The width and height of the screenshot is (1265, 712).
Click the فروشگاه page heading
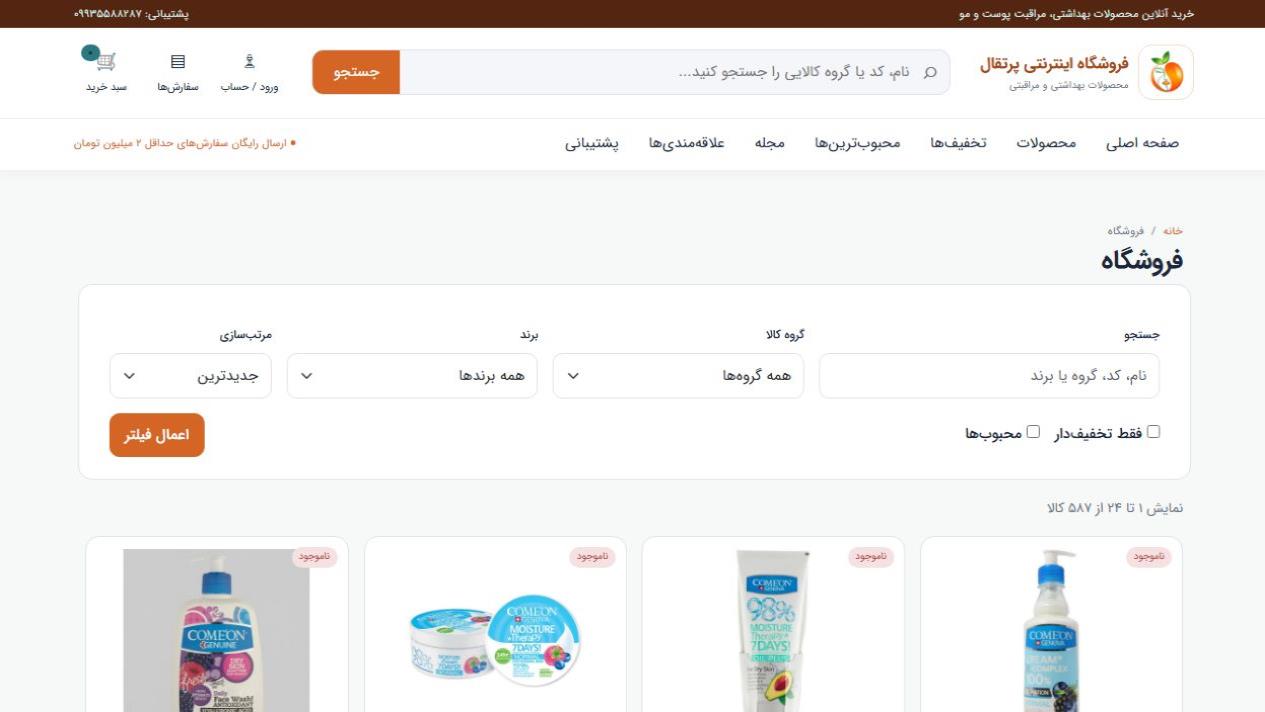click(x=1142, y=260)
